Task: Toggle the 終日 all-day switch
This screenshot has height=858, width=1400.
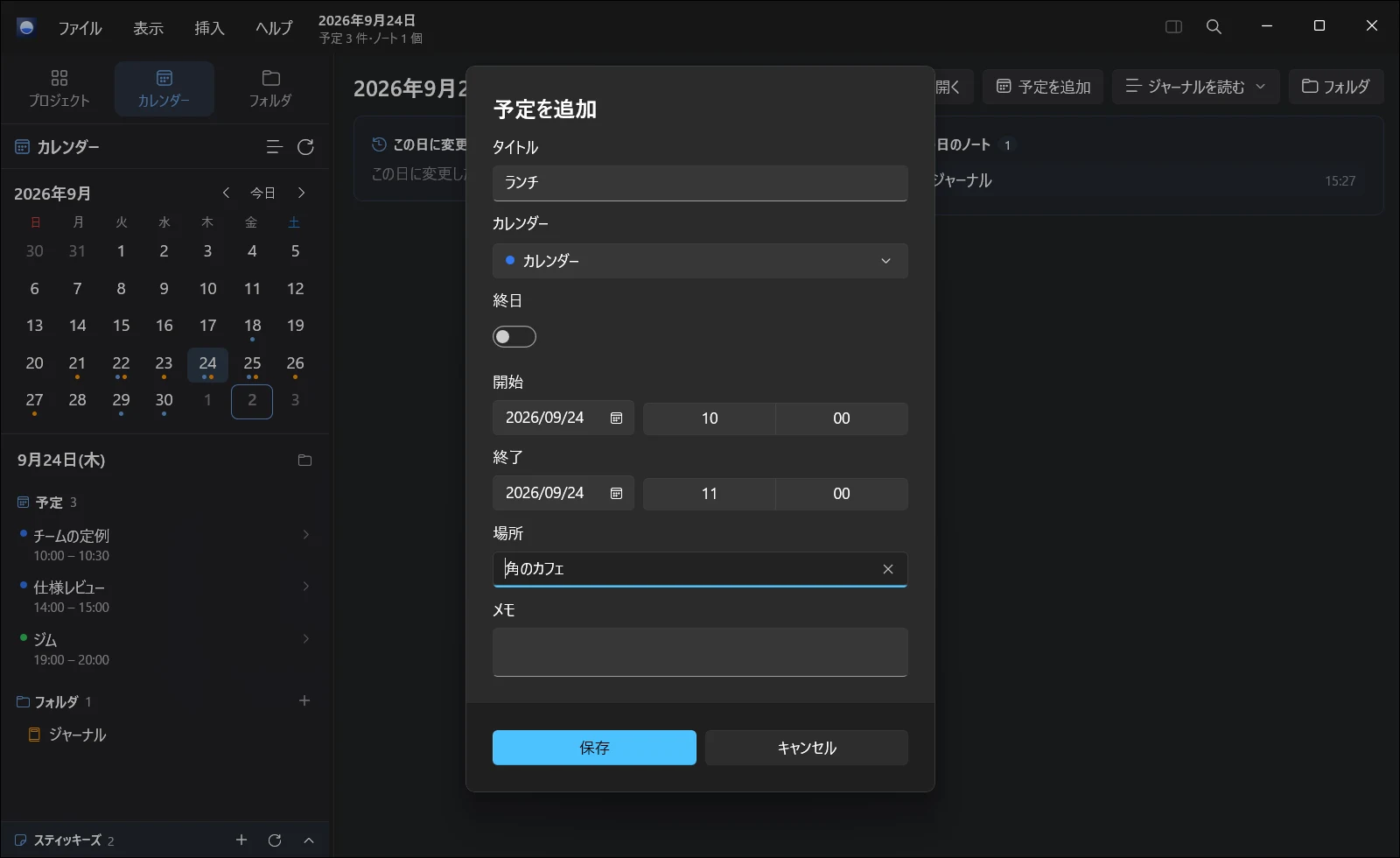Action: pyautogui.click(x=514, y=337)
